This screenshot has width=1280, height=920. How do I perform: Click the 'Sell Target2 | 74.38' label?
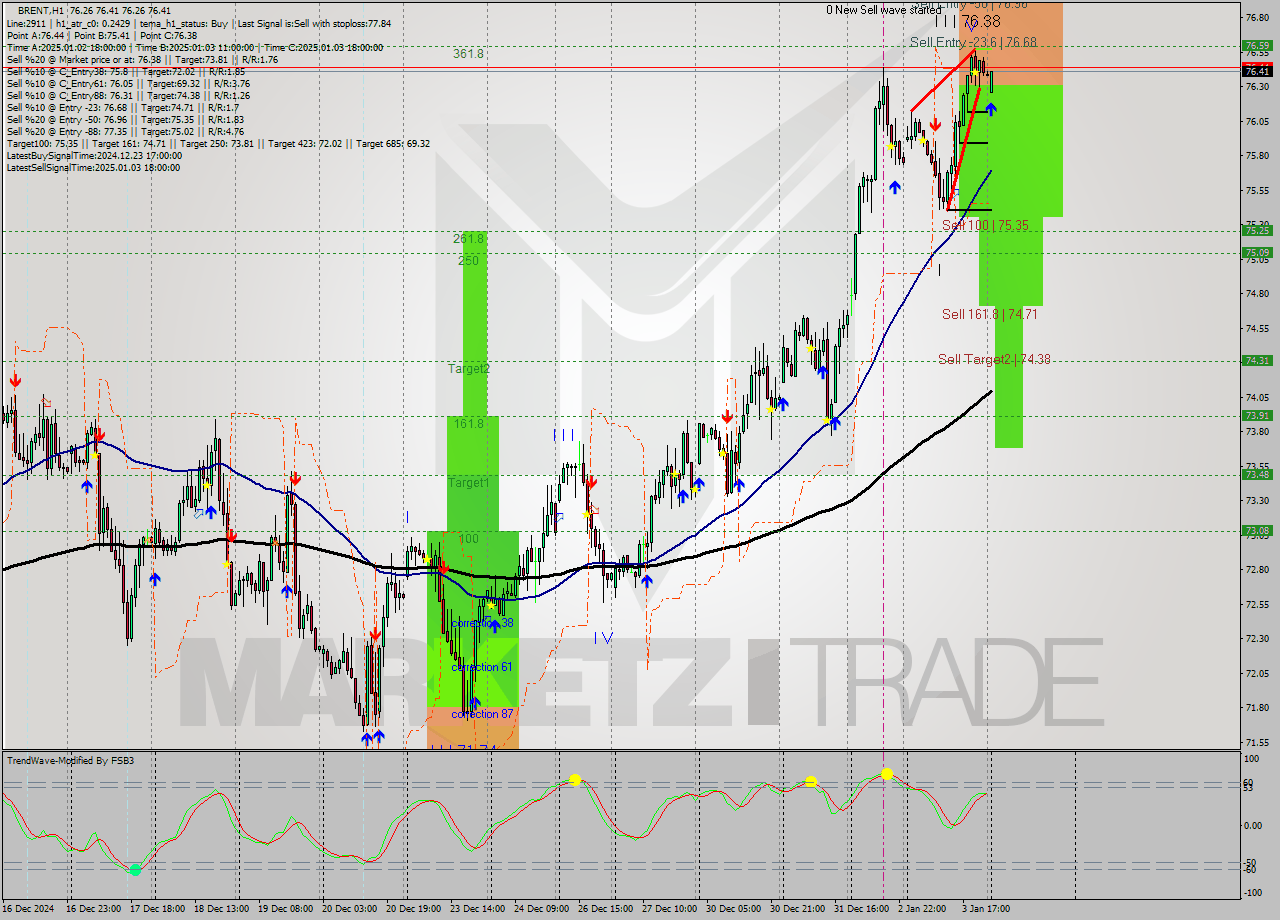[994, 359]
